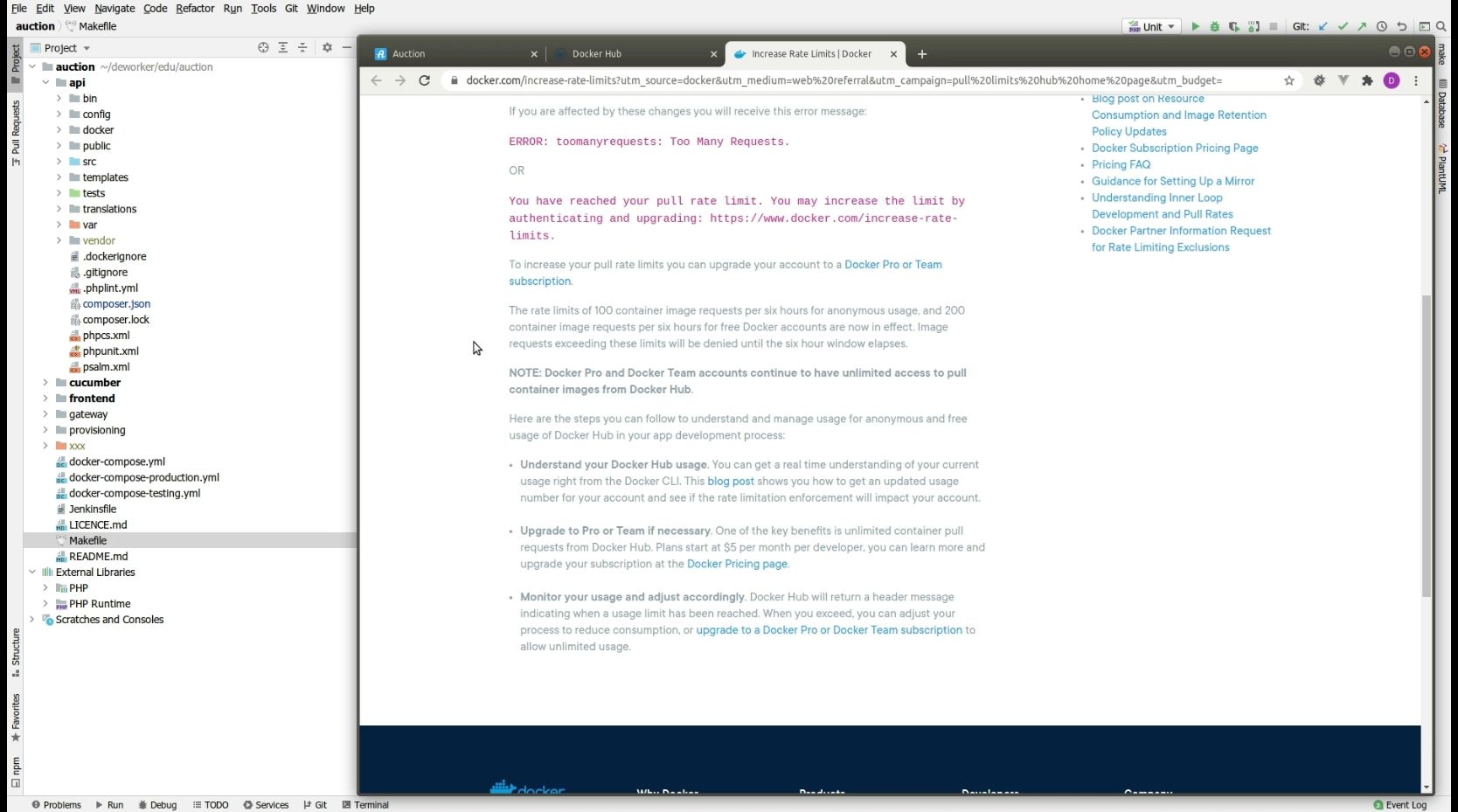
Task: Go back in the browser
Action: click(x=376, y=80)
